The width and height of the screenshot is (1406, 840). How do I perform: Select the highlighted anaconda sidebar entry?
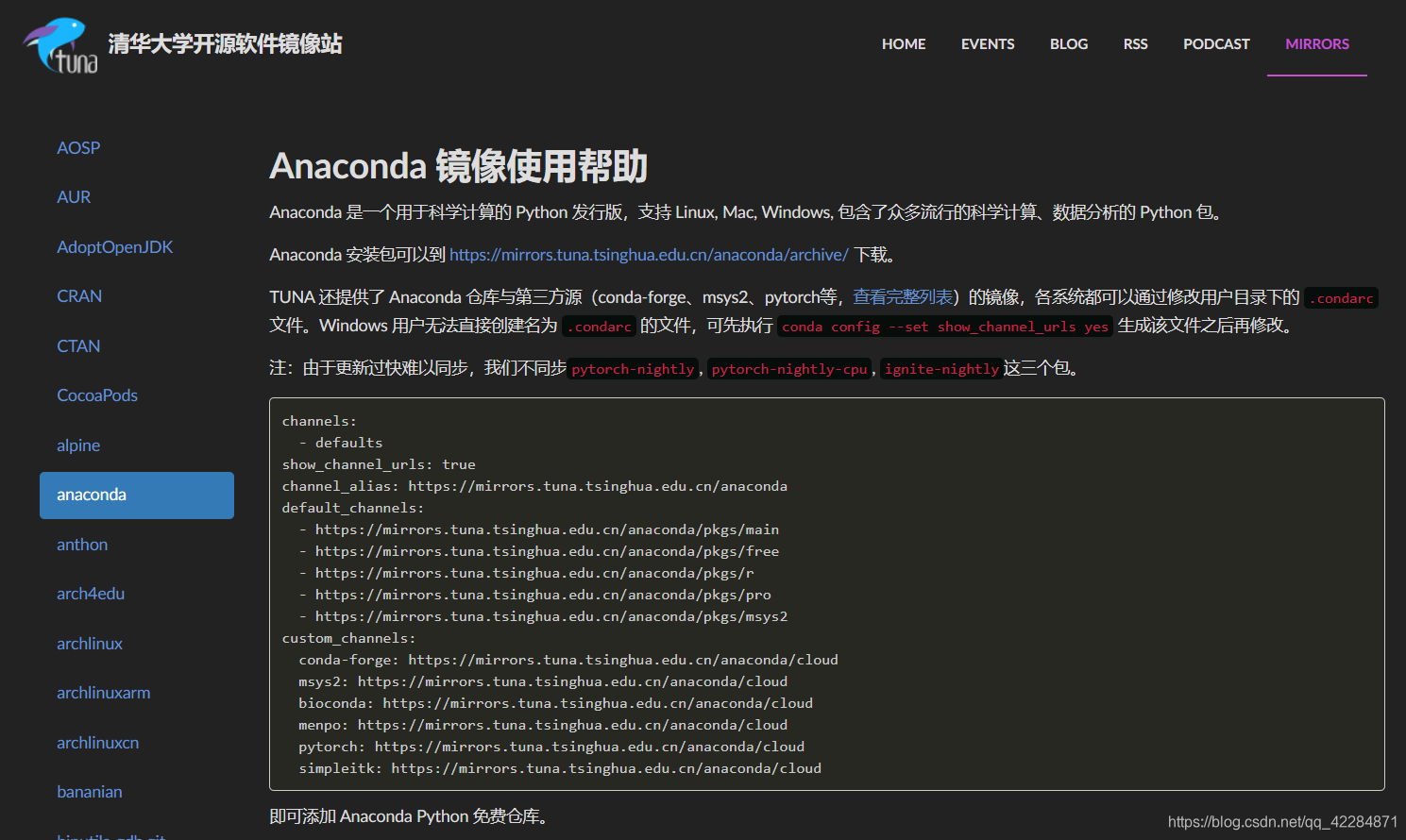137,495
